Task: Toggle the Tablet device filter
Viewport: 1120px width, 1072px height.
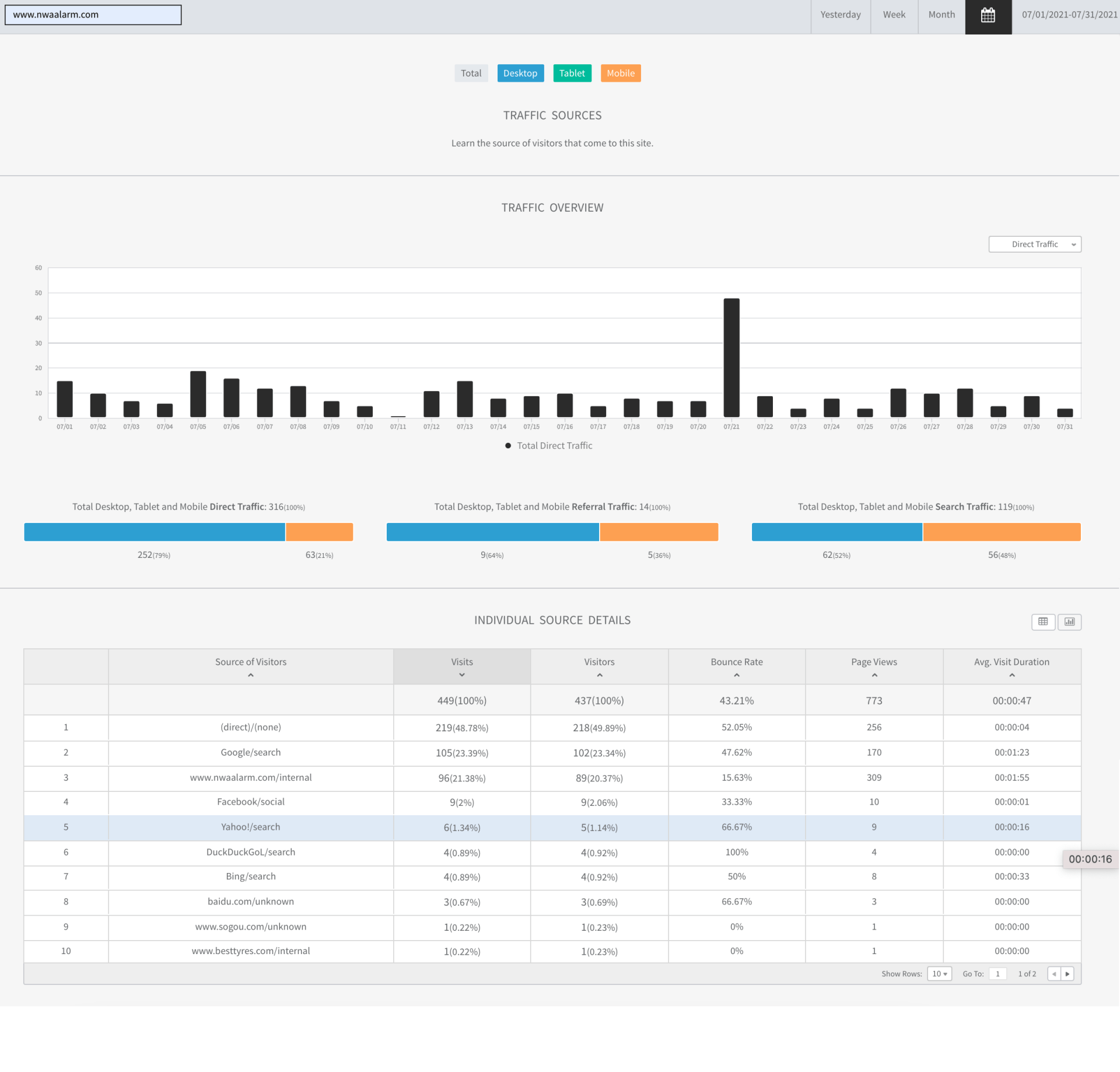Action: coord(572,73)
